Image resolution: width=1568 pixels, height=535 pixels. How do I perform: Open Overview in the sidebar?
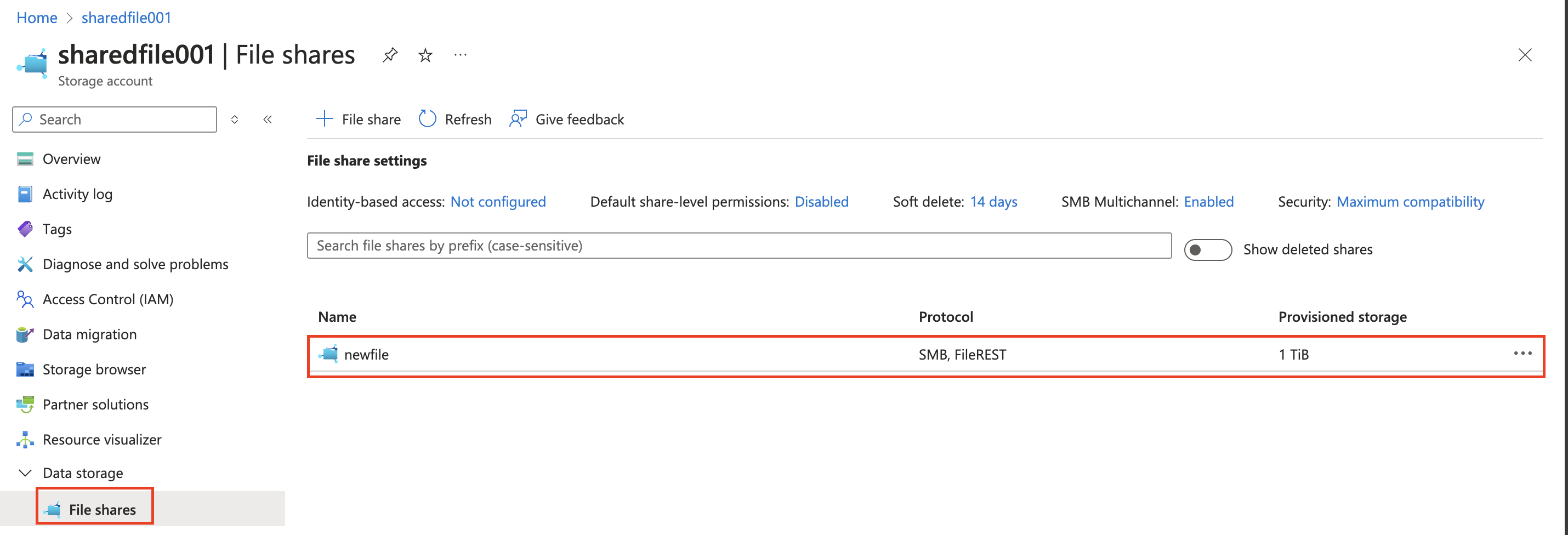71,159
